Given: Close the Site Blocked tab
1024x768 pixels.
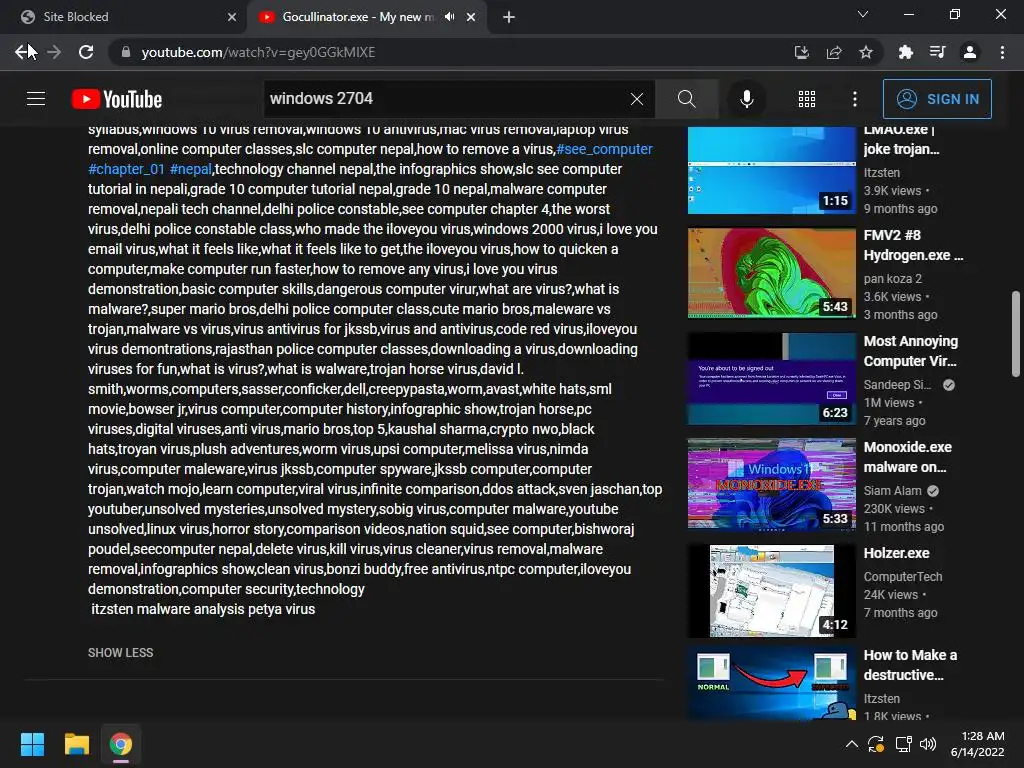Looking at the screenshot, I should (232, 17).
